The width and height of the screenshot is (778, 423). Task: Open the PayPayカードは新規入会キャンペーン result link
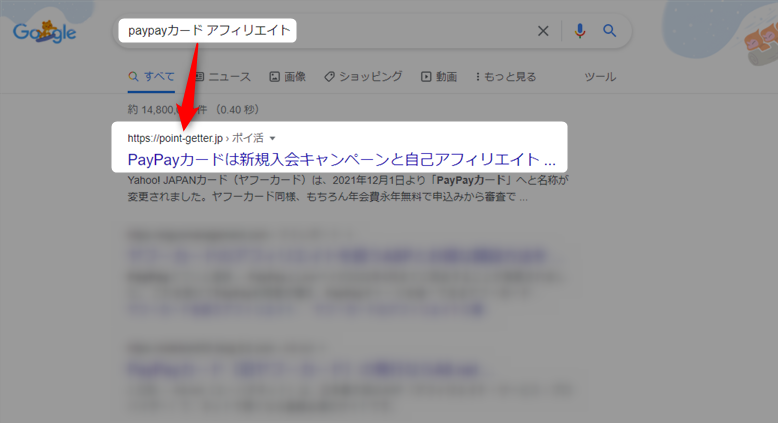click(341, 160)
